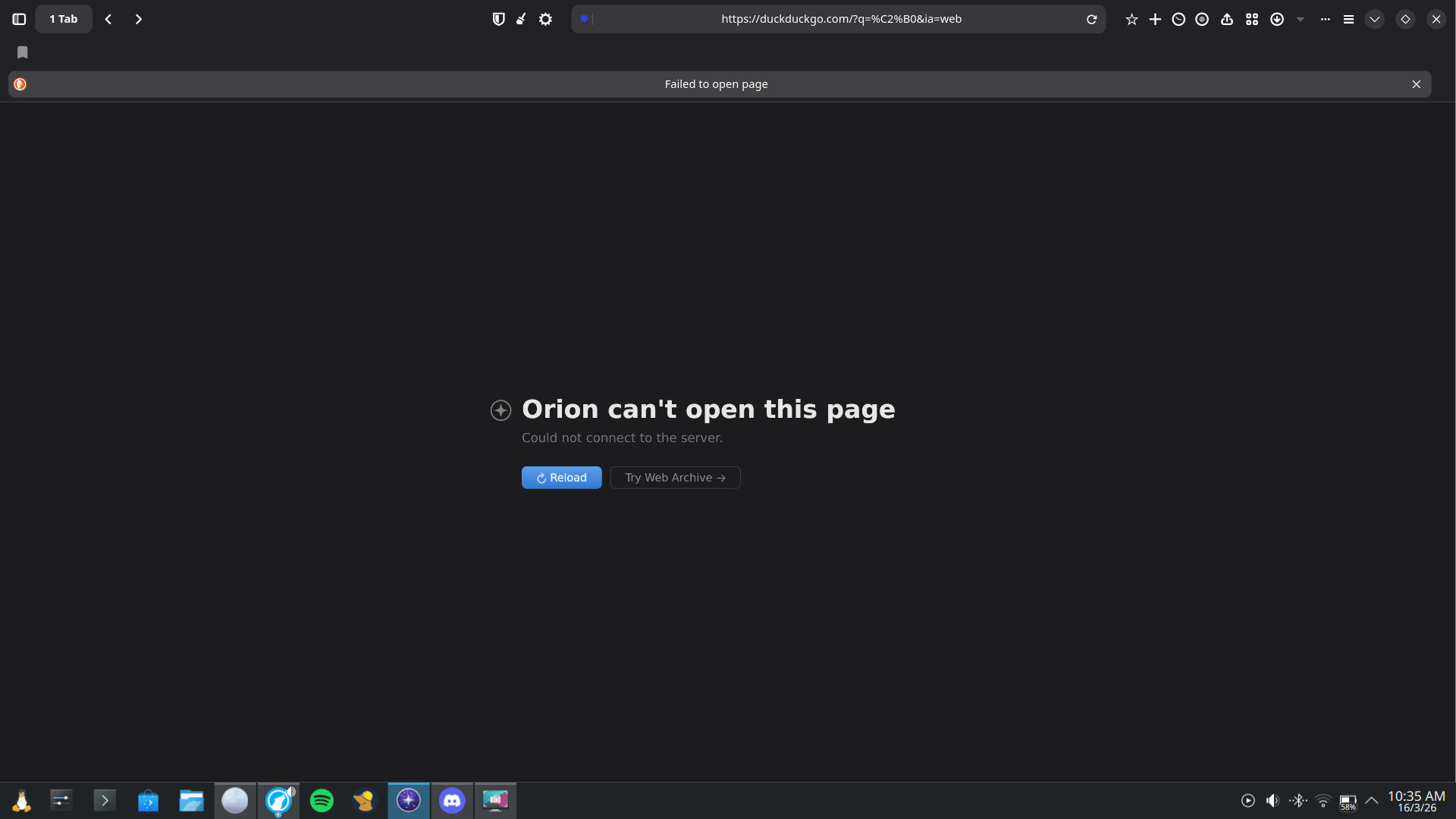Open the hamburger main menu

tap(1348, 19)
